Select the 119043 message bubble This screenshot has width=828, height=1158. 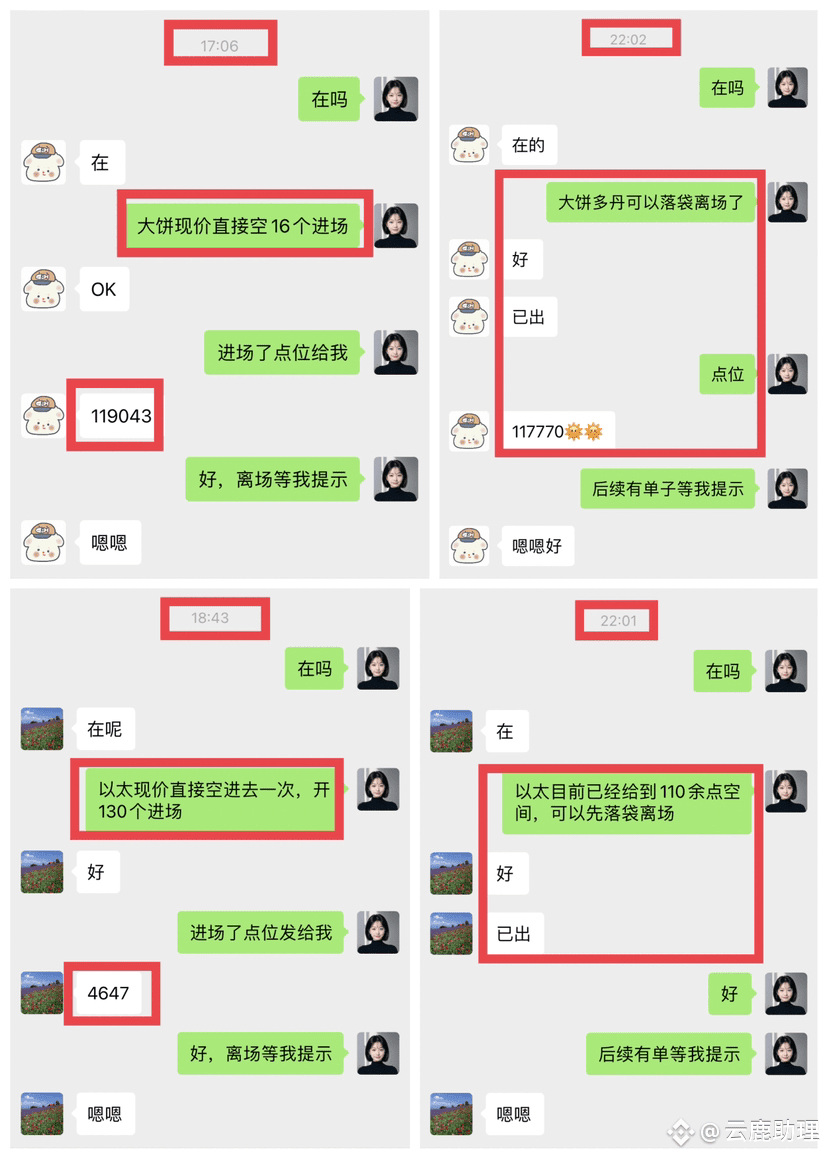point(120,416)
